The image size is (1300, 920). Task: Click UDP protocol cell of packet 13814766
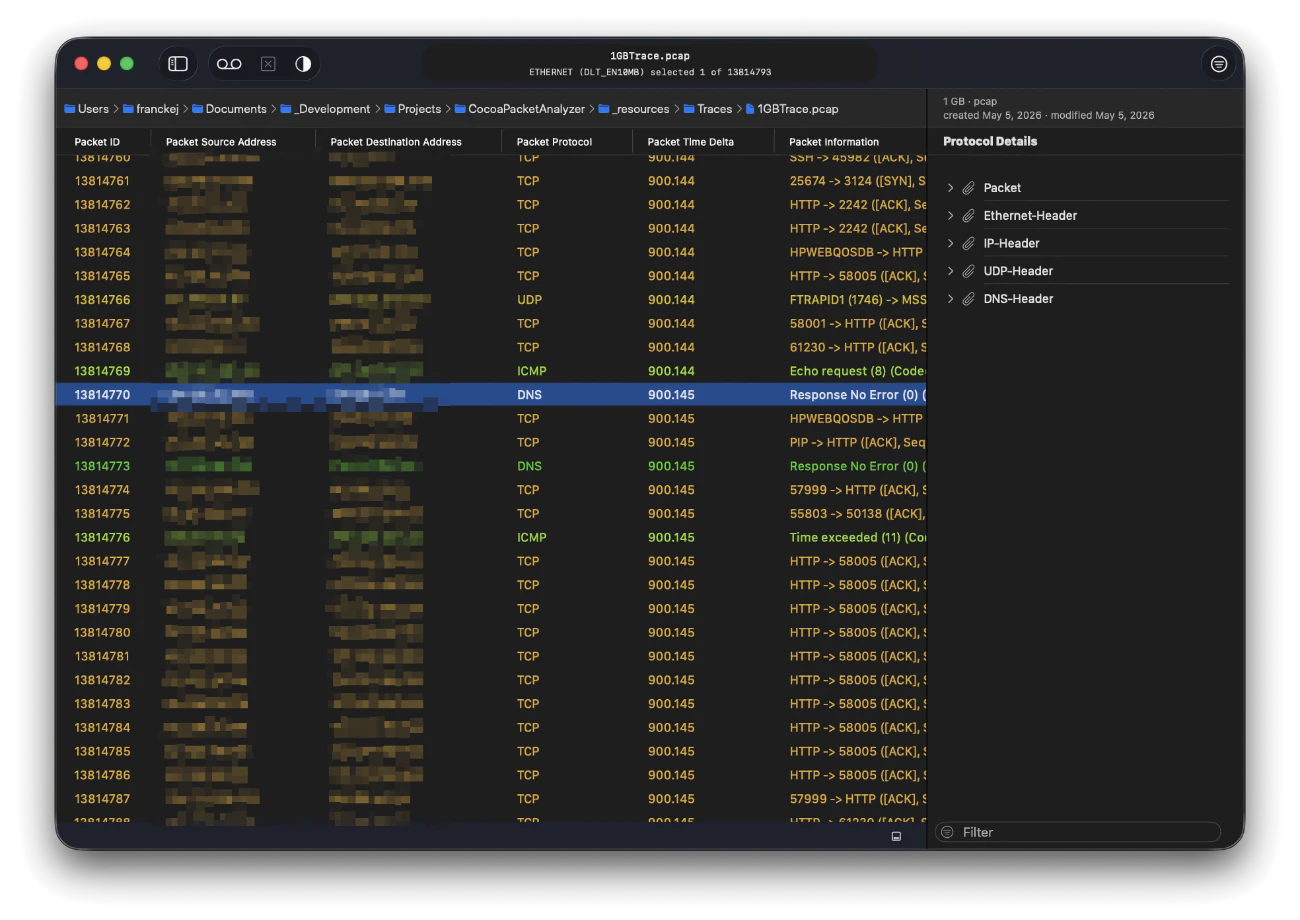click(529, 300)
